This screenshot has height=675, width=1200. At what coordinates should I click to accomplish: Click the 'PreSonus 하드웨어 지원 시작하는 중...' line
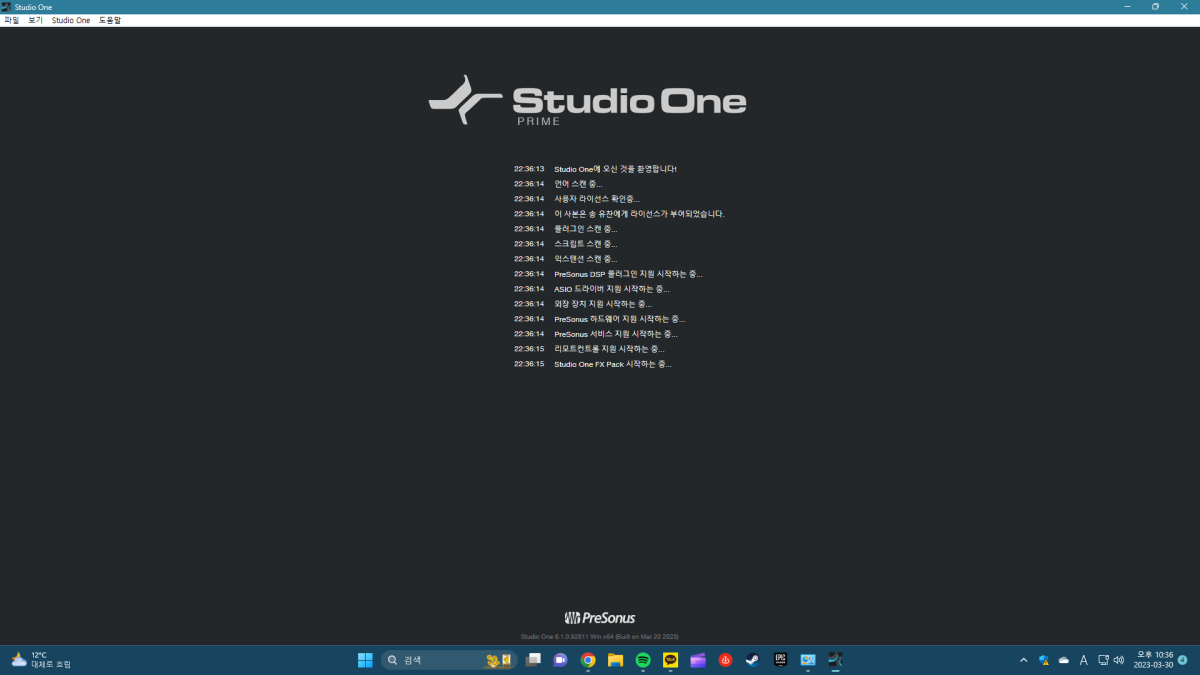[x=620, y=319]
